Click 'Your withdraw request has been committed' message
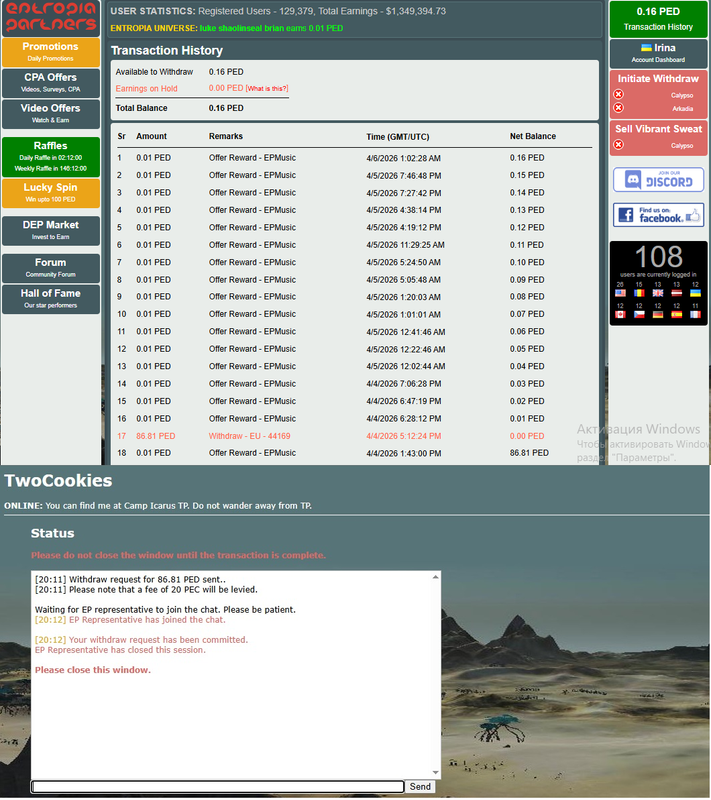The image size is (711, 800). click(158, 640)
